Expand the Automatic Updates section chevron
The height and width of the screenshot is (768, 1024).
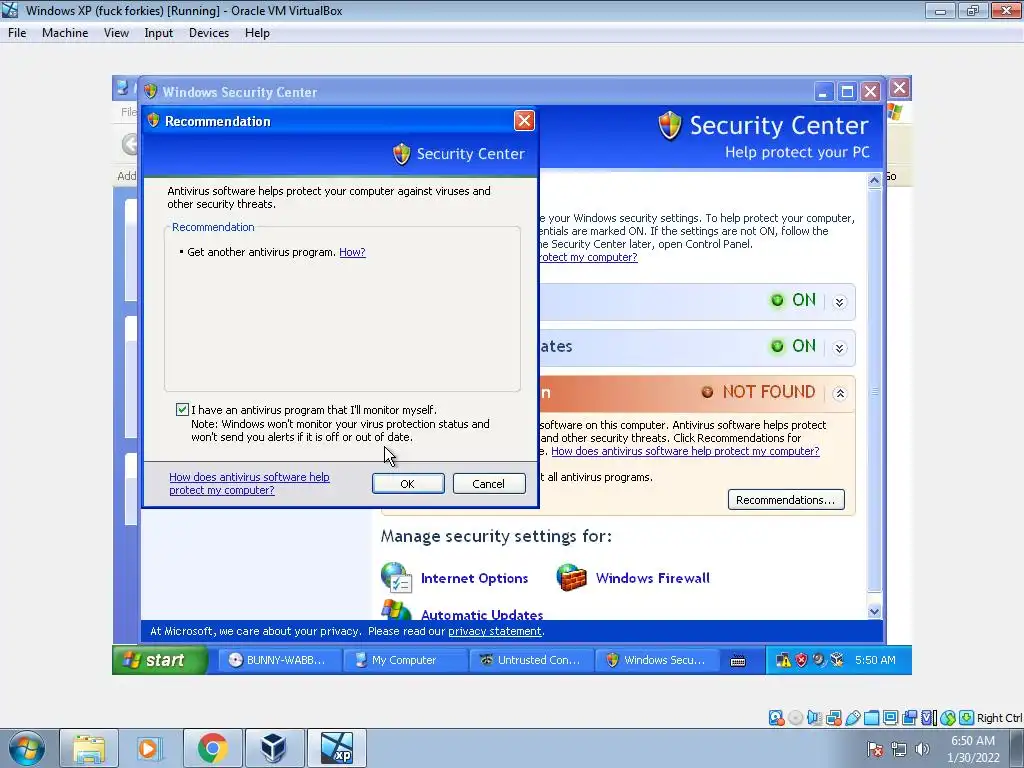pos(840,347)
